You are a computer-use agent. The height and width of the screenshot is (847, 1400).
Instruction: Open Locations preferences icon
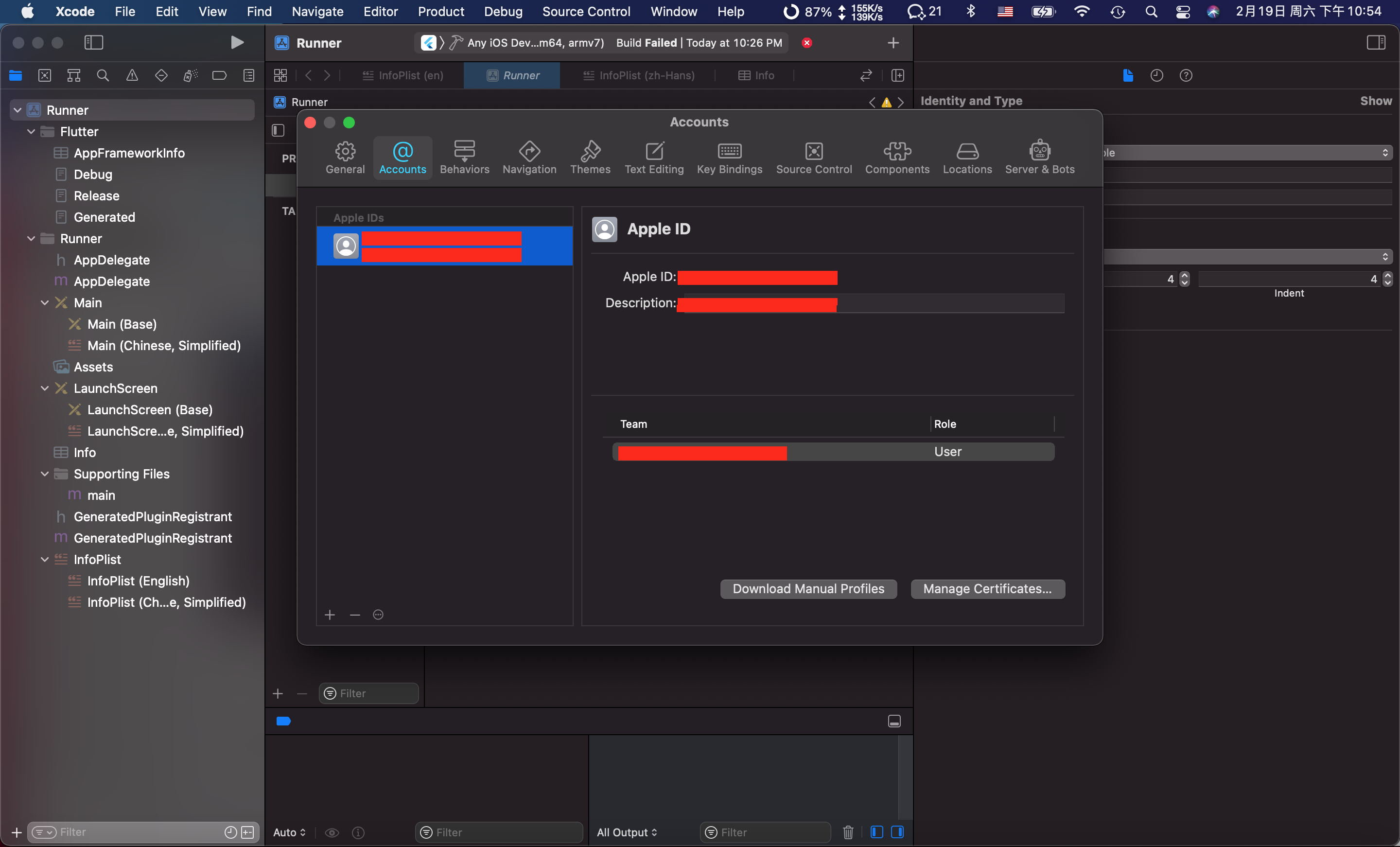click(x=967, y=158)
